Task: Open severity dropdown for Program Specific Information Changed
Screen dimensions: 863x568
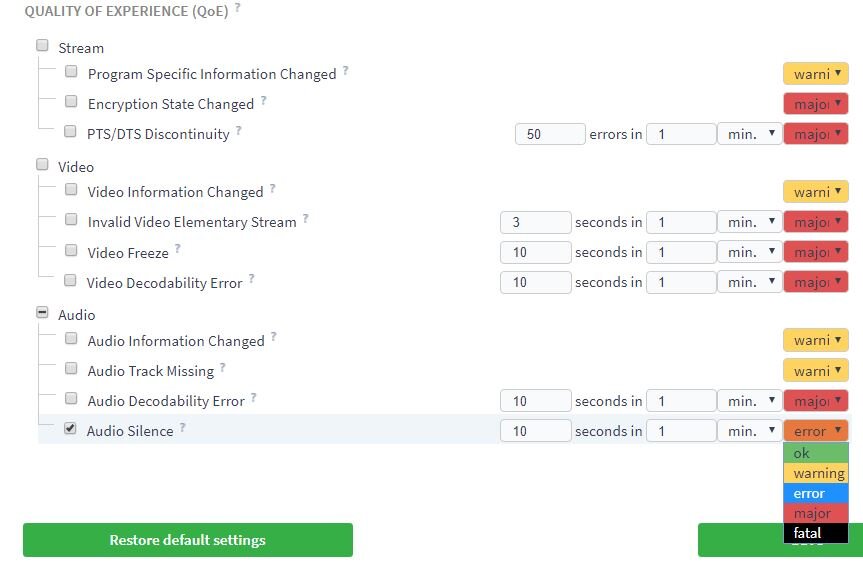Action: 815,74
